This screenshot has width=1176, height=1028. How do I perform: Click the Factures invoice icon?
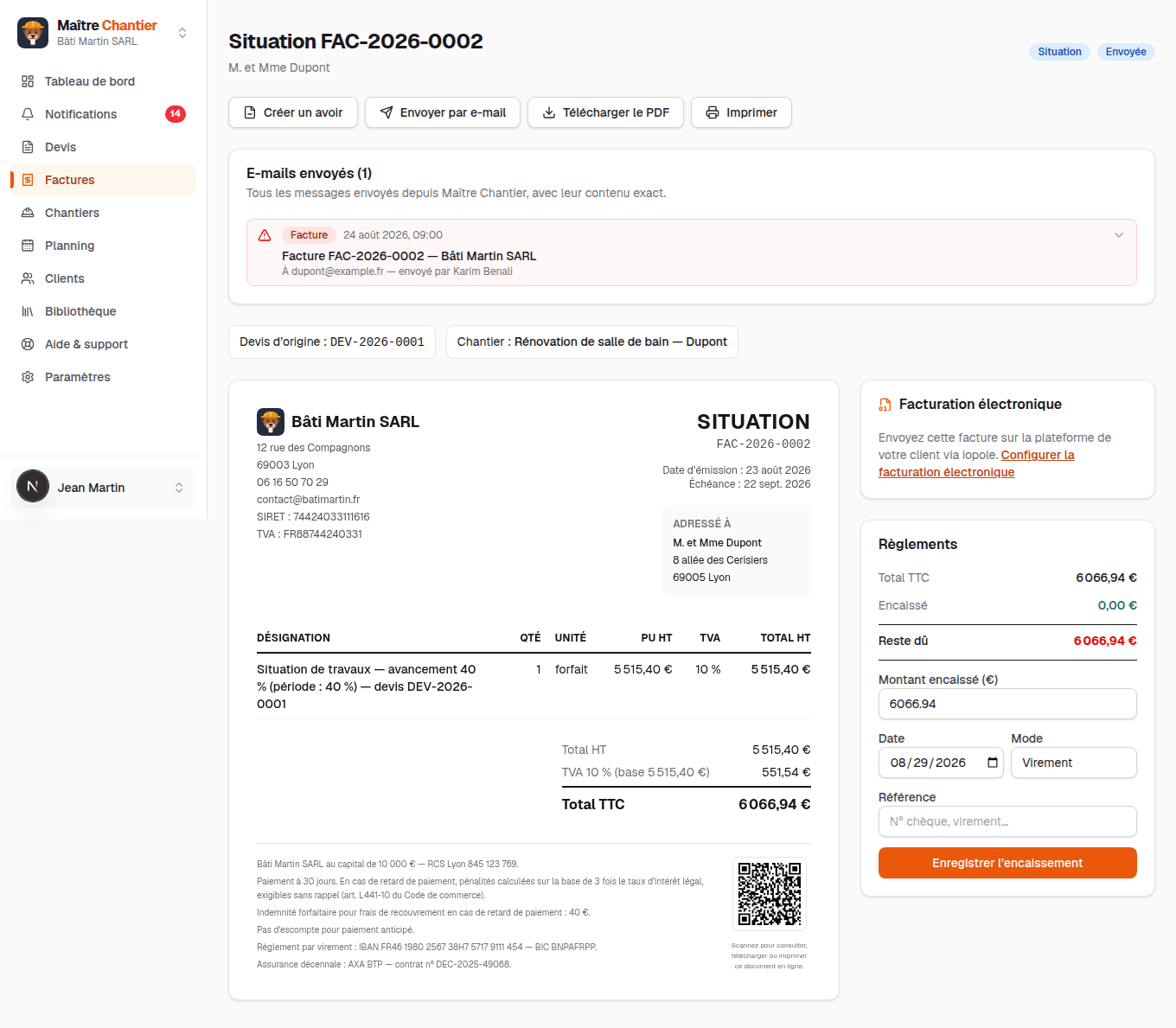point(28,180)
